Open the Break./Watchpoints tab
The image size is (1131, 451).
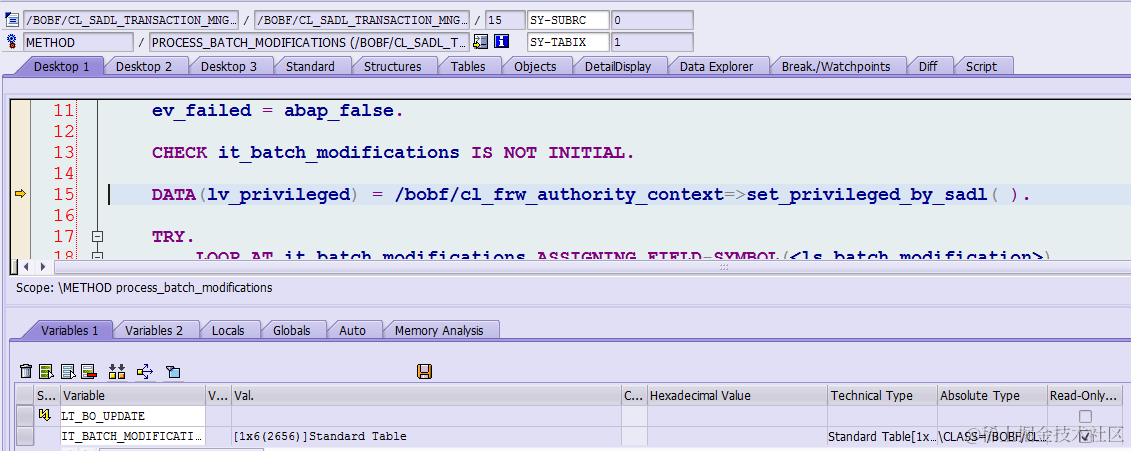click(836, 66)
